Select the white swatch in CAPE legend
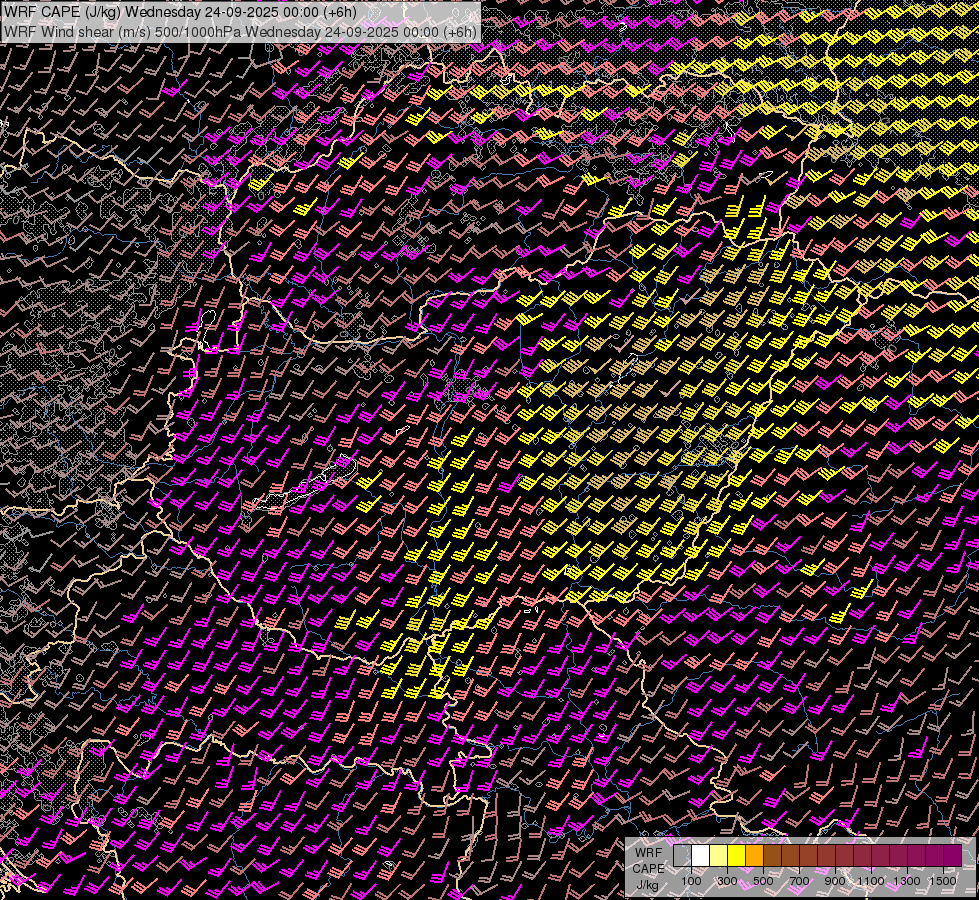 point(700,856)
